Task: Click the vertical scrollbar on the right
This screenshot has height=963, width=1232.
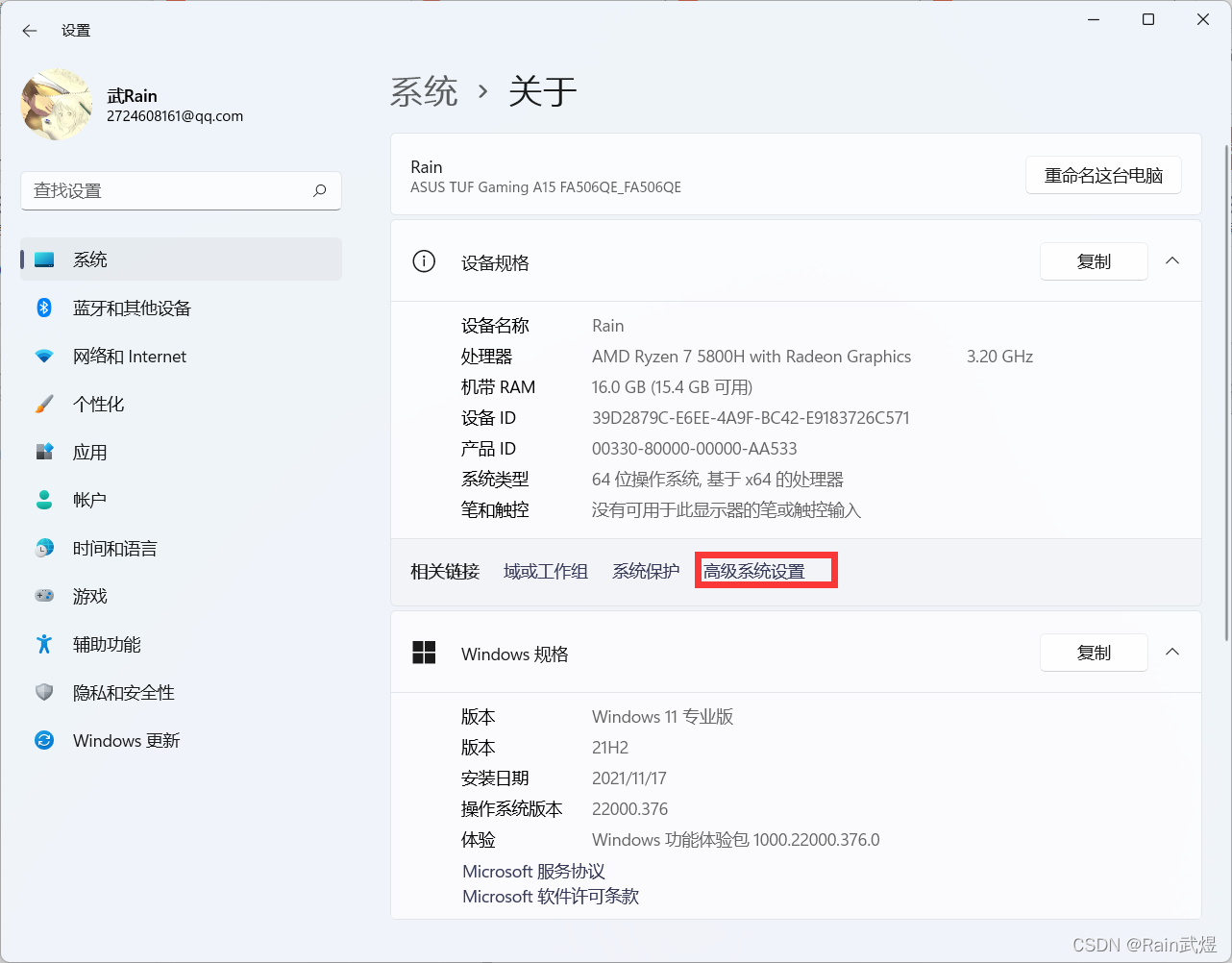Action: (x=1226, y=392)
